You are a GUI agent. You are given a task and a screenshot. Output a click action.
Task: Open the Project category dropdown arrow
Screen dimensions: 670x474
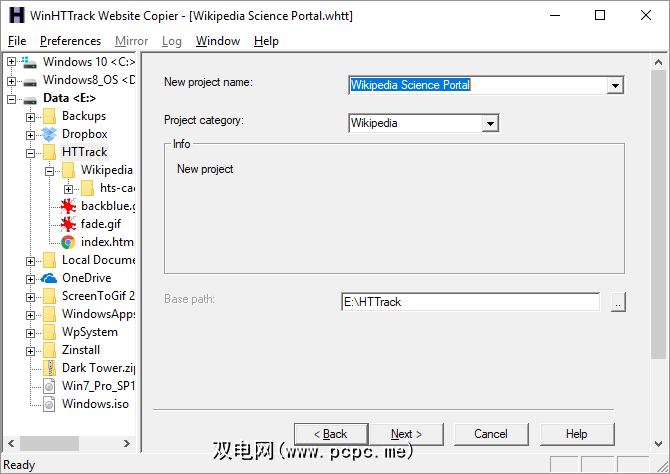490,124
